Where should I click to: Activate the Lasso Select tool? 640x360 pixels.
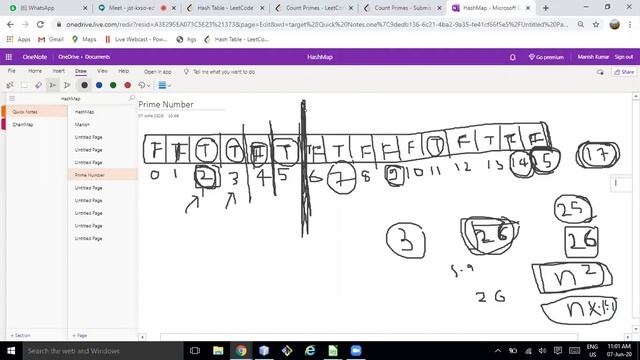(x=24, y=85)
